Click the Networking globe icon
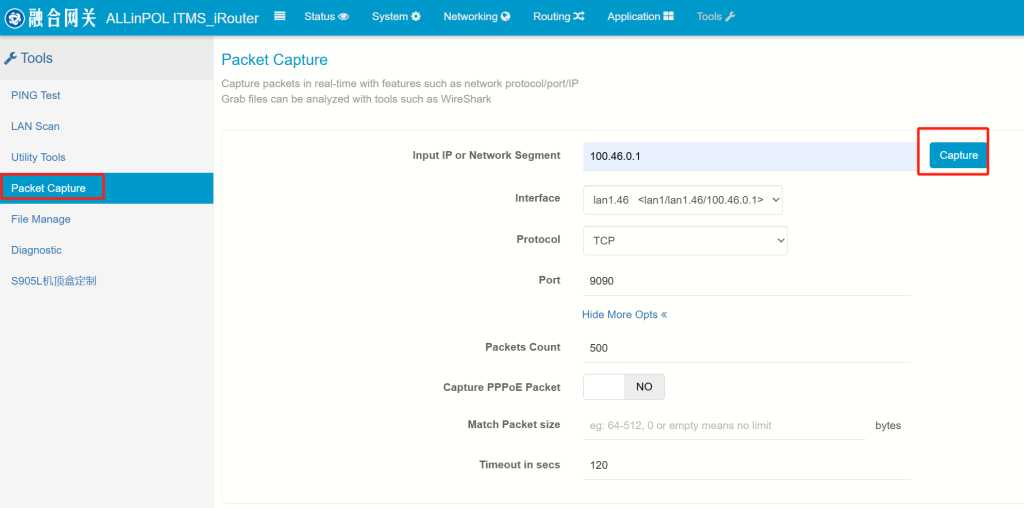Viewport: 1024px width, 508px height. click(505, 17)
